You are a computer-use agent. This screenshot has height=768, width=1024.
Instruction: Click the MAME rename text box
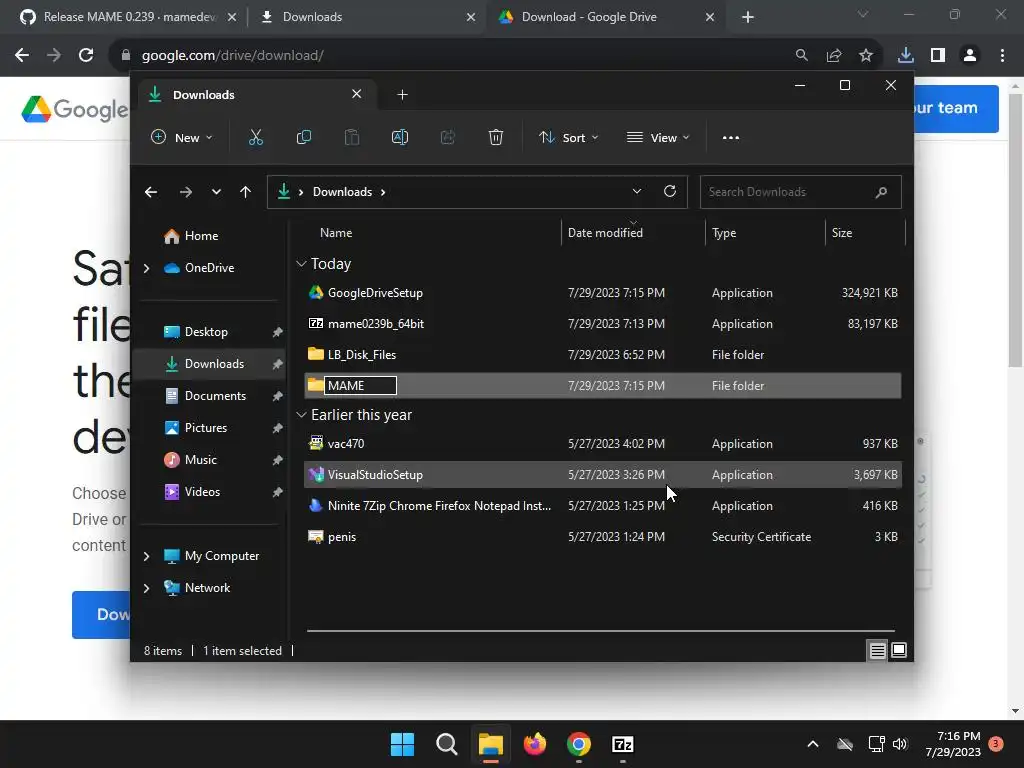(360, 385)
